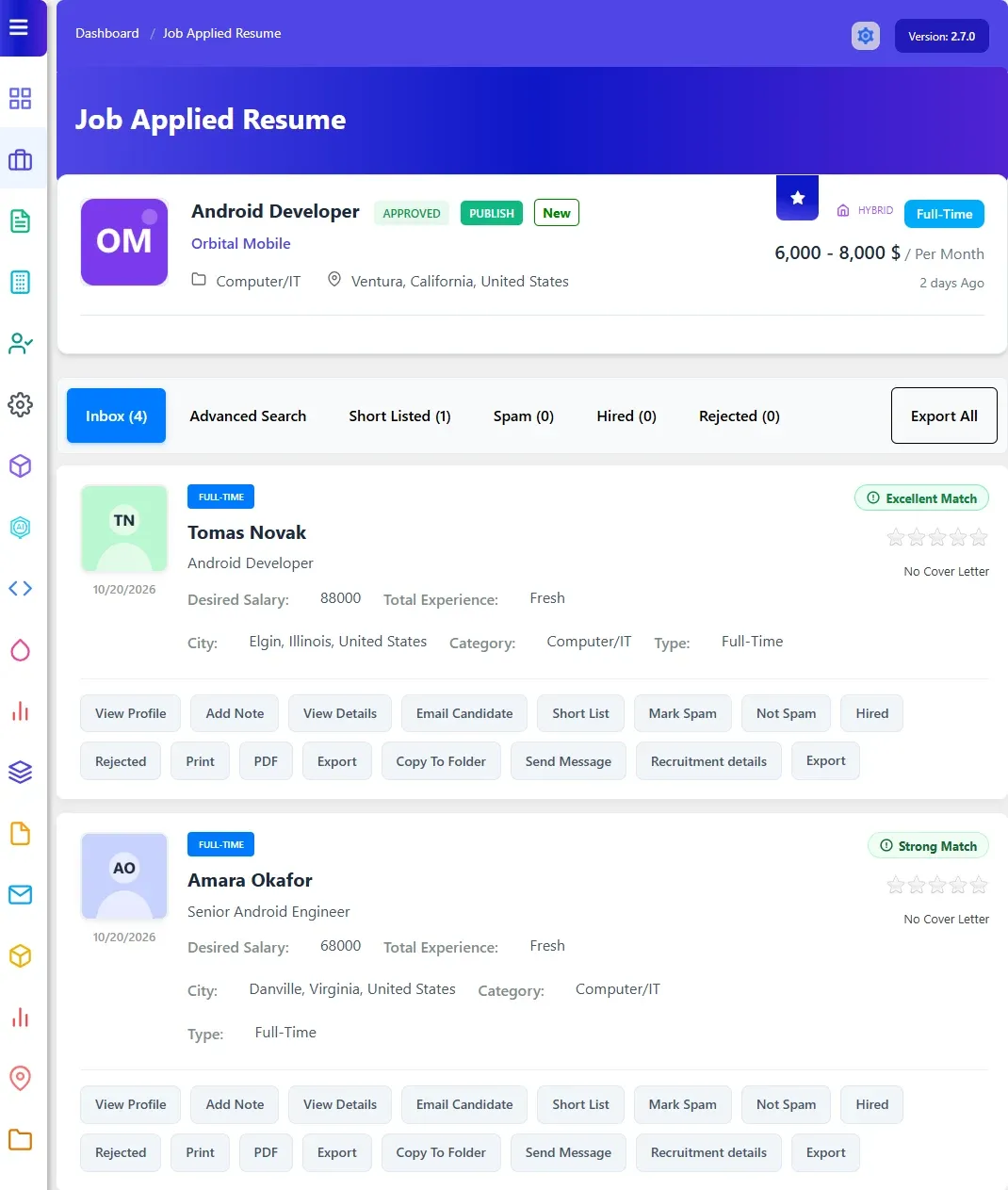Email Candidate Tomas Novak
The width and height of the screenshot is (1008, 1190).
click(x=464, y=713)
